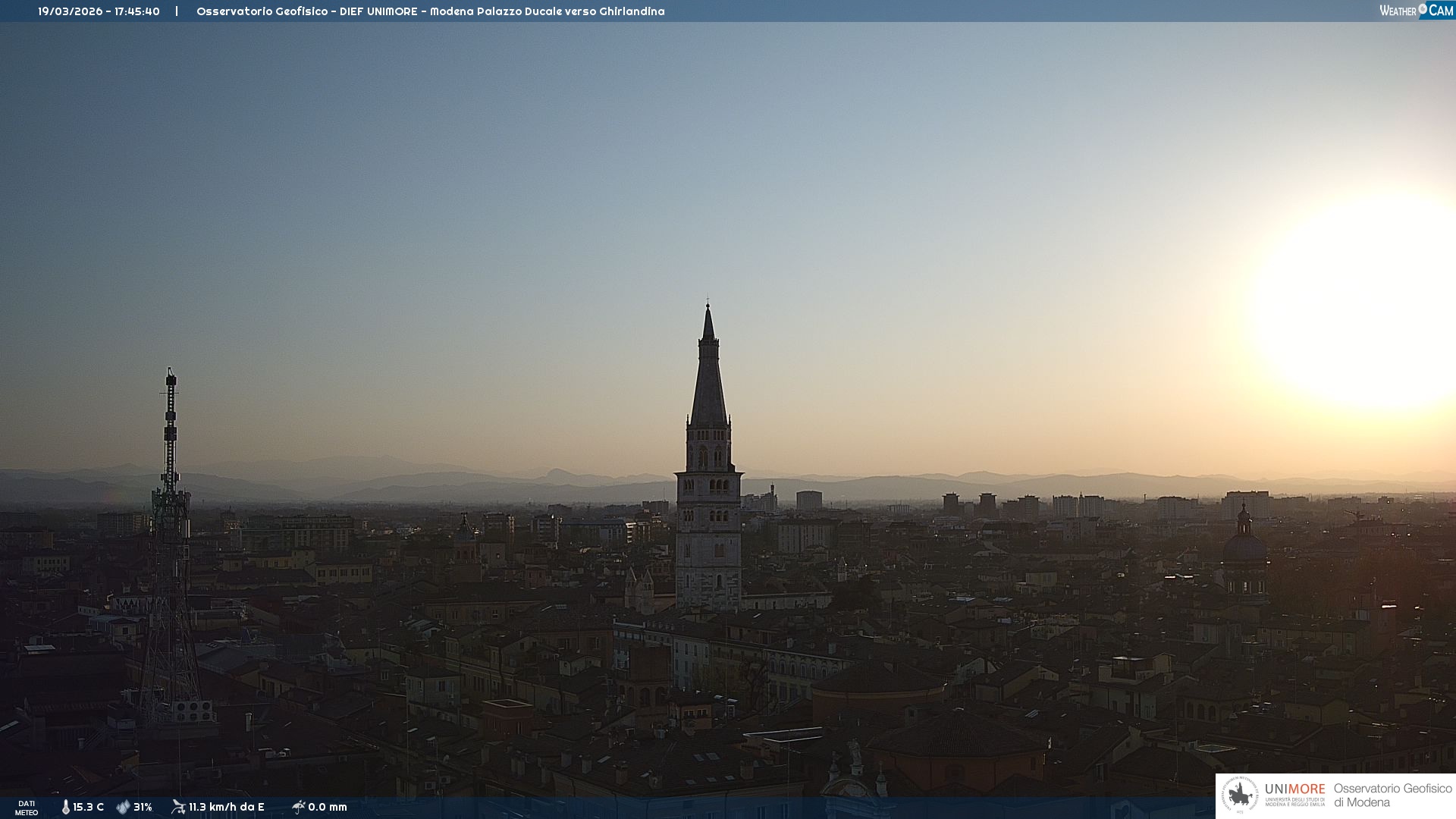Click the rain umbrella precipitation icon
The height and width of the screenshot is (819, 1456).
tap(298, 807)
